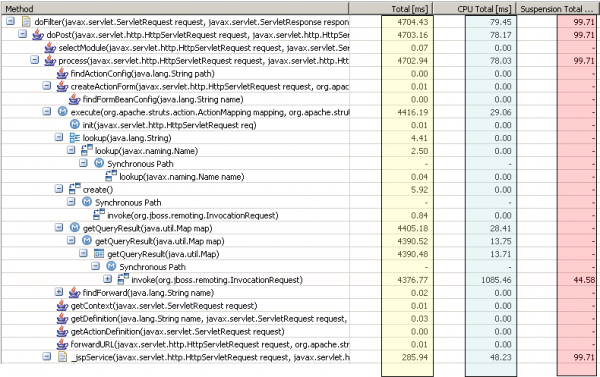Select the selectModule method row text

tap(204, 48)
